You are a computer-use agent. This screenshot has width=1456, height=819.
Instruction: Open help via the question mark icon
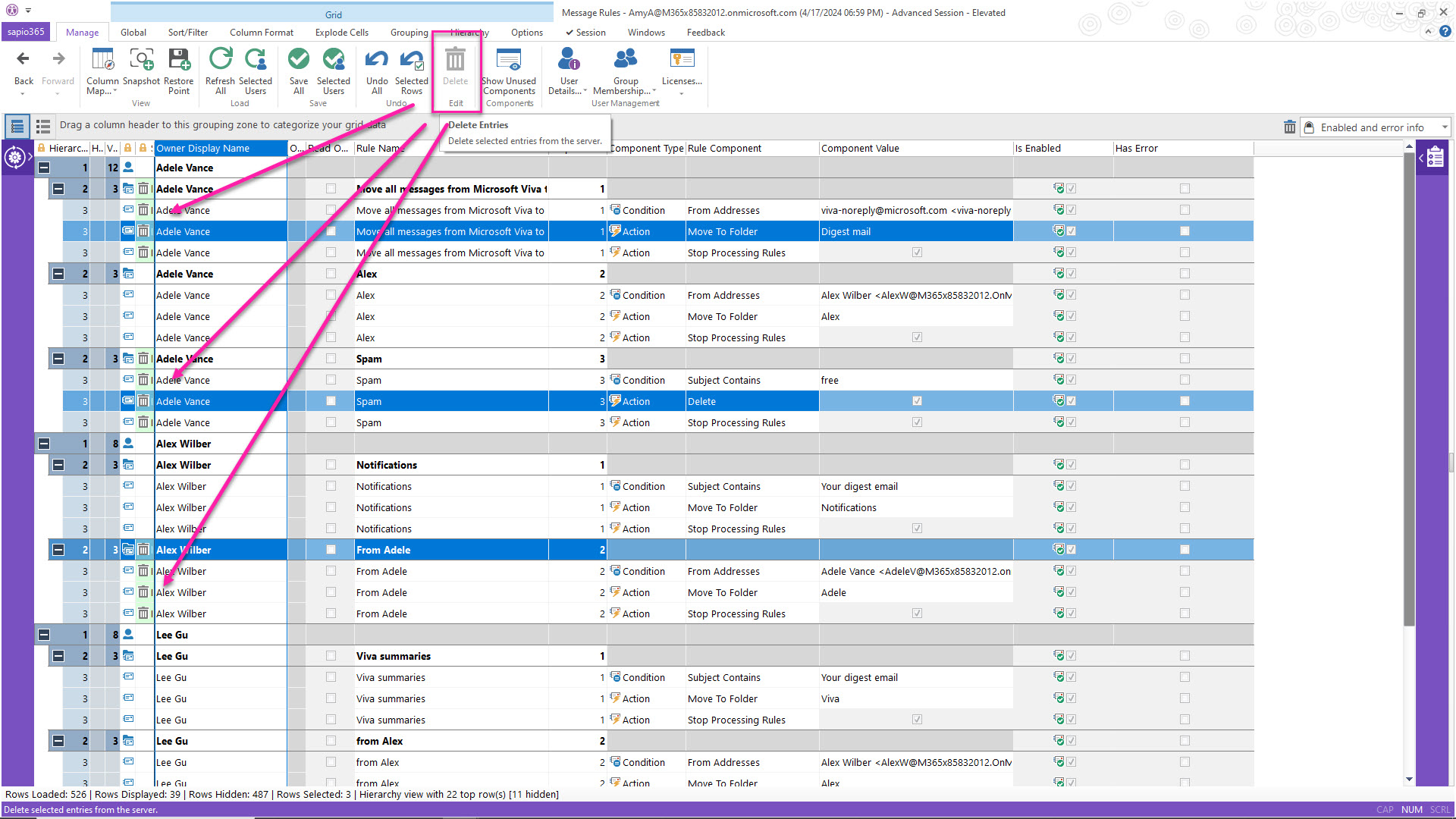pyautogui.click(x=1445, y=32)
